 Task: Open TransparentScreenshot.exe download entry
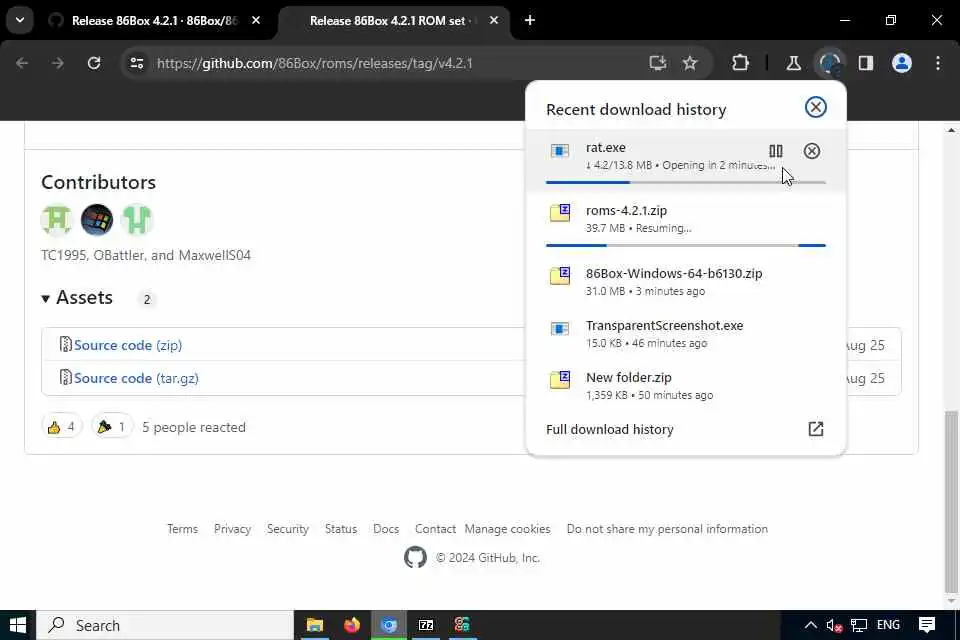(x=686, y=334)
